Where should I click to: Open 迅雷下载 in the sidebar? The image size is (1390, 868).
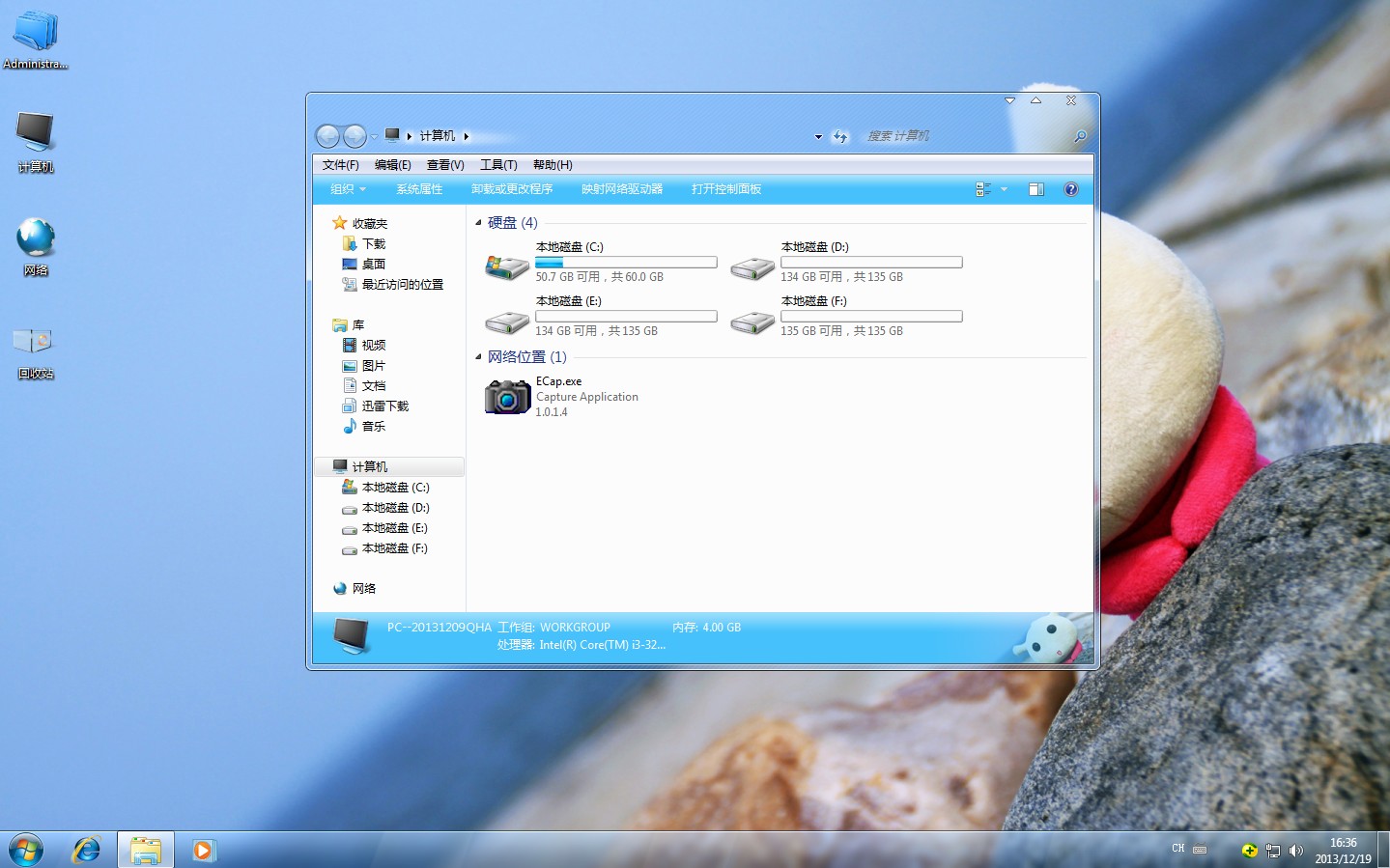tap(384, 406)
